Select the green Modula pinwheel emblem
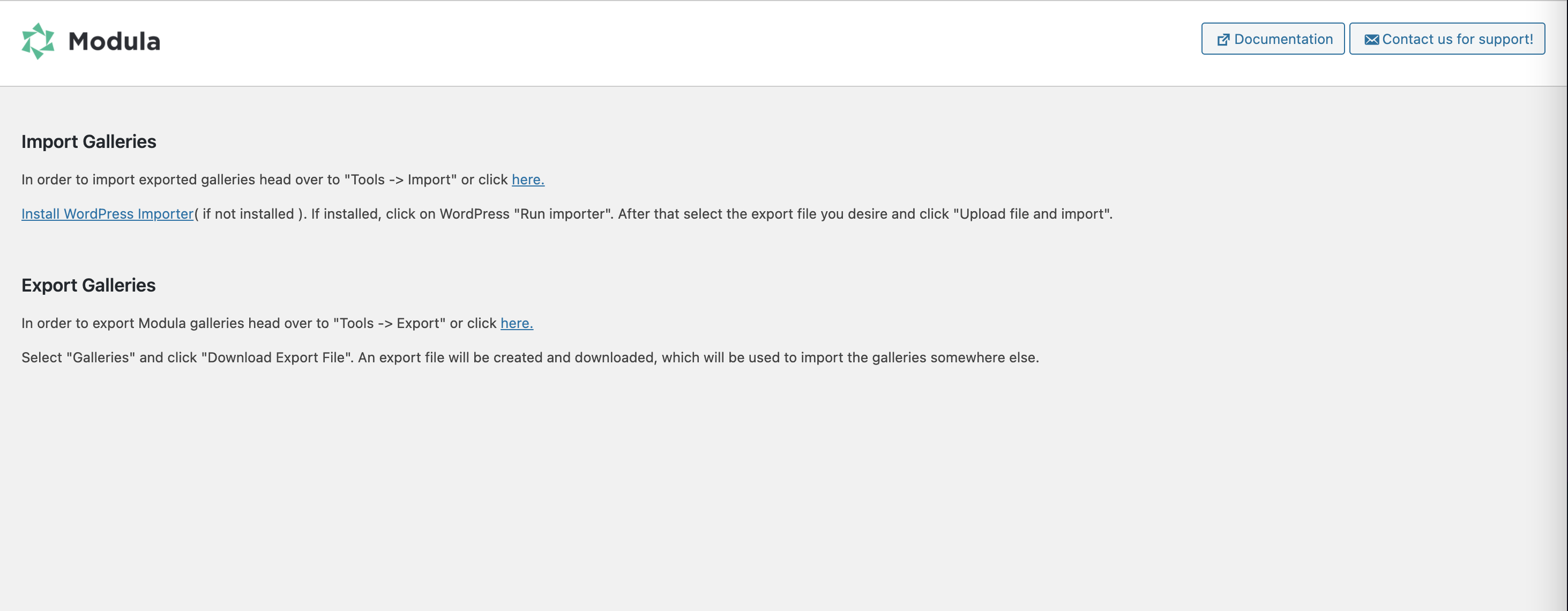Screen dimensions: 1568x611 pos(38,41)
